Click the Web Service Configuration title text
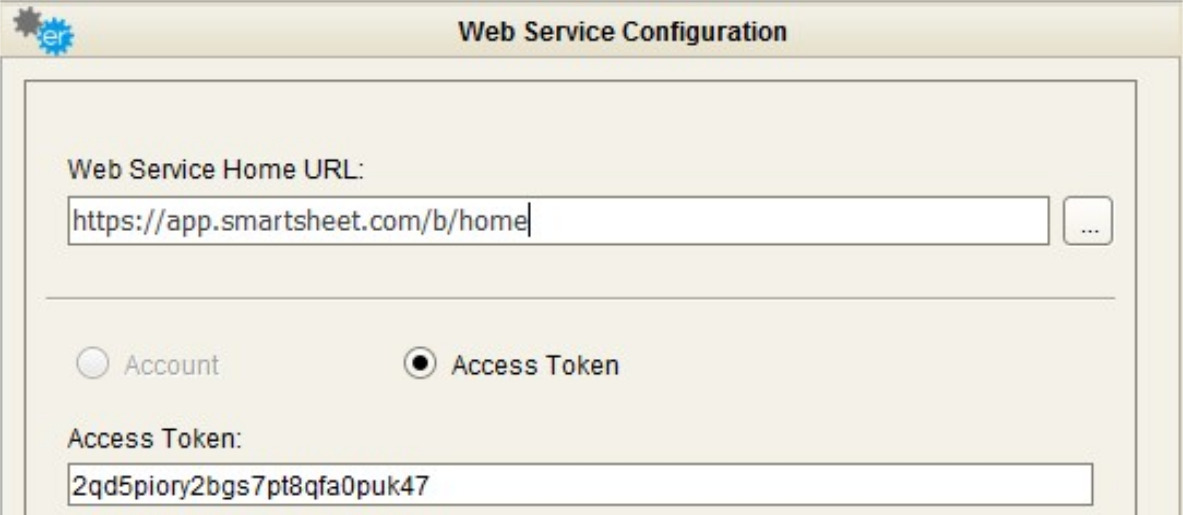Image resolution: width=1183 pixels, height=515 pixels. [x=622, y=32]
